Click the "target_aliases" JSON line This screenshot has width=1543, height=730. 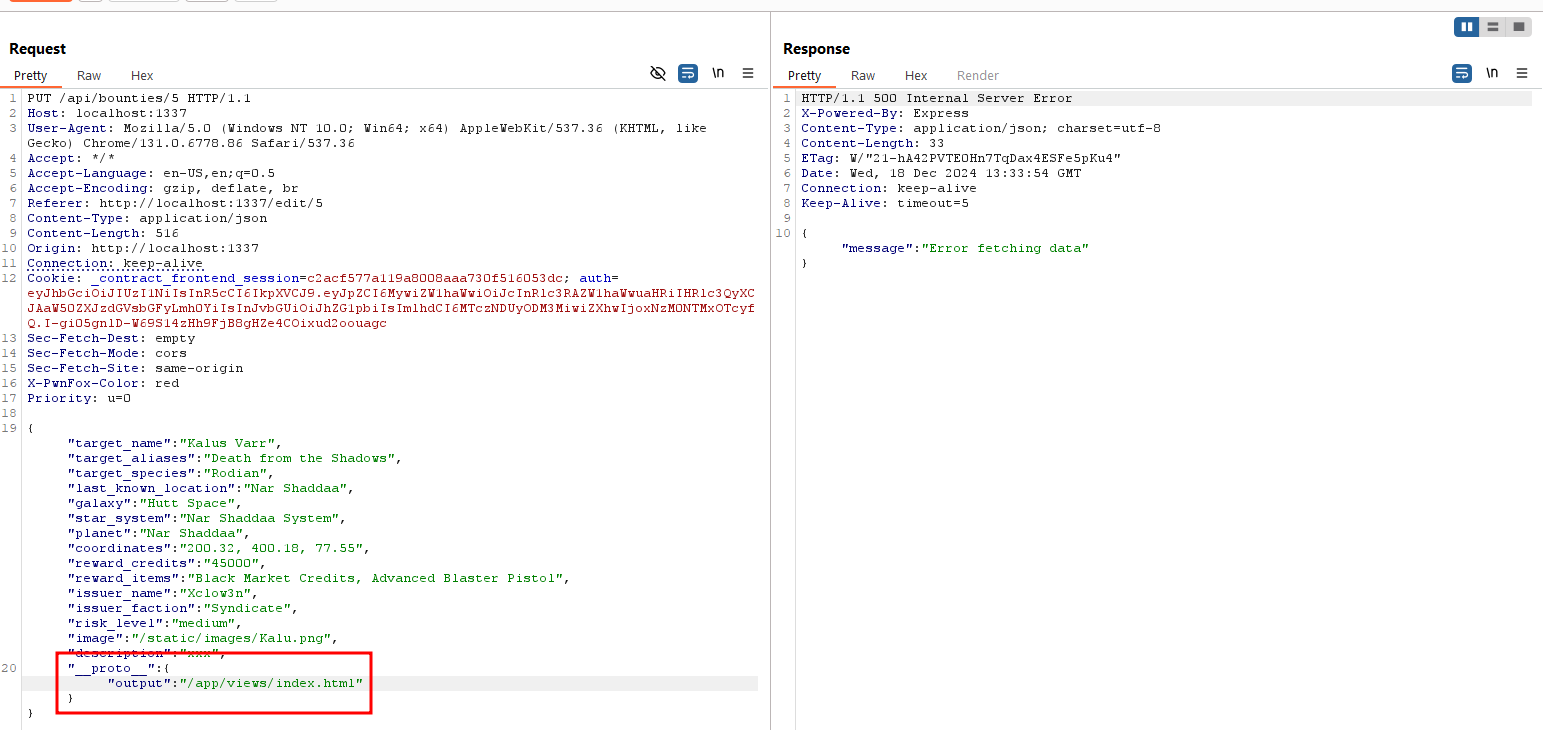click(235, 458)
